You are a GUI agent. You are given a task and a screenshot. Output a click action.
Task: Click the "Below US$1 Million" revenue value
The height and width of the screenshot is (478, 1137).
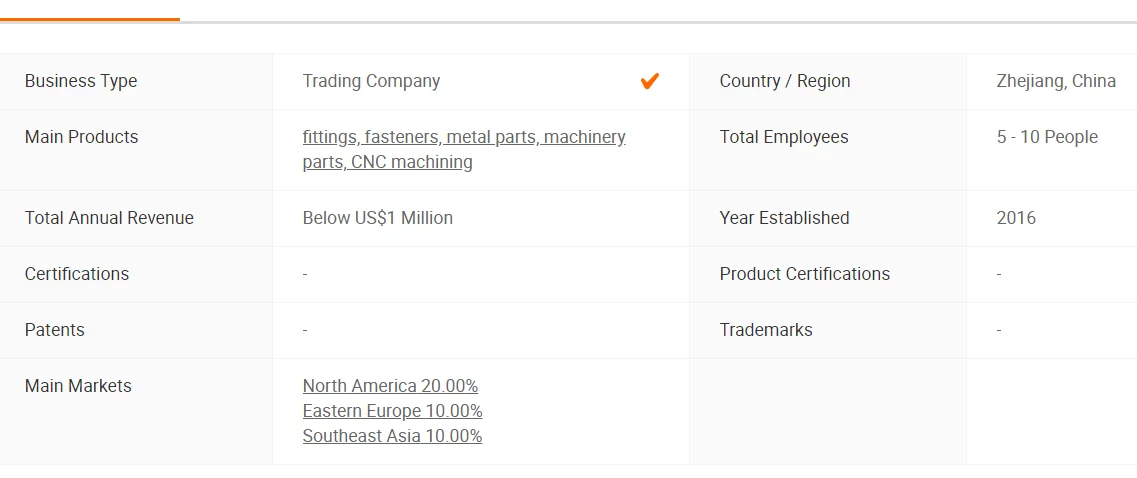click(x=378, y=218)
